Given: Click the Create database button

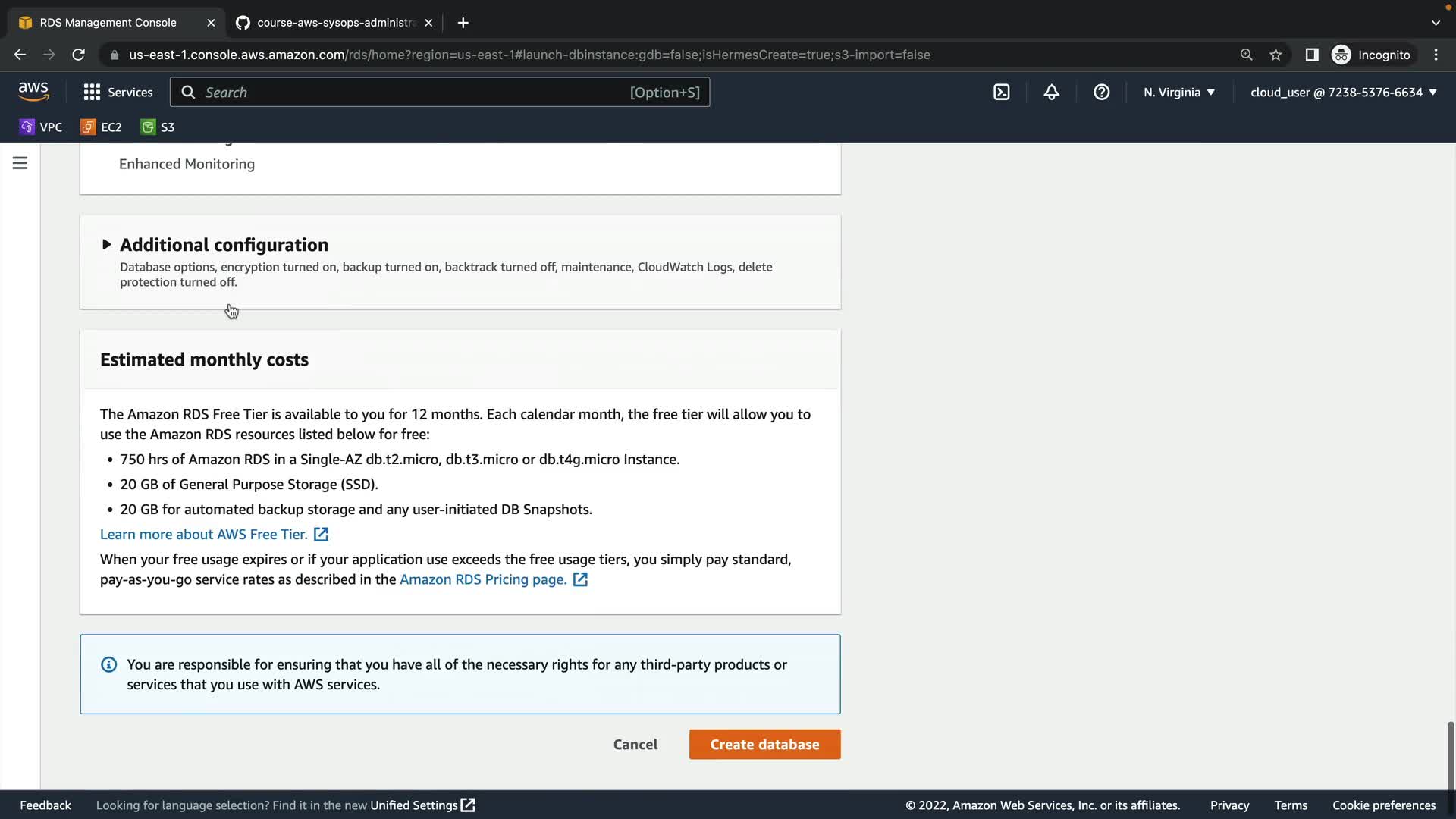Looking at the screenshot, I should coord(764,744).
